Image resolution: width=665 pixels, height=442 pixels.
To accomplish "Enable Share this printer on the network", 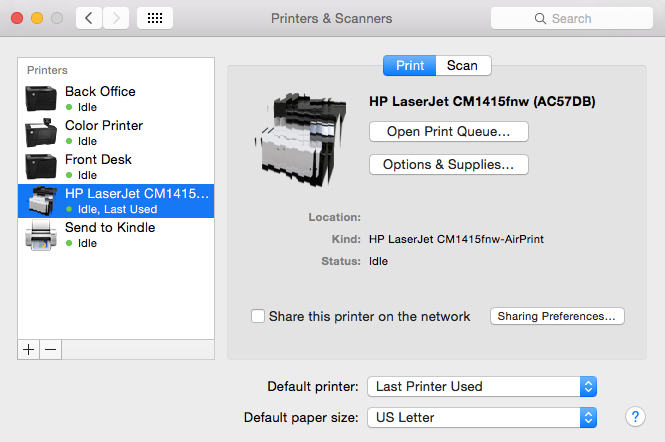I will pos(258,316).
